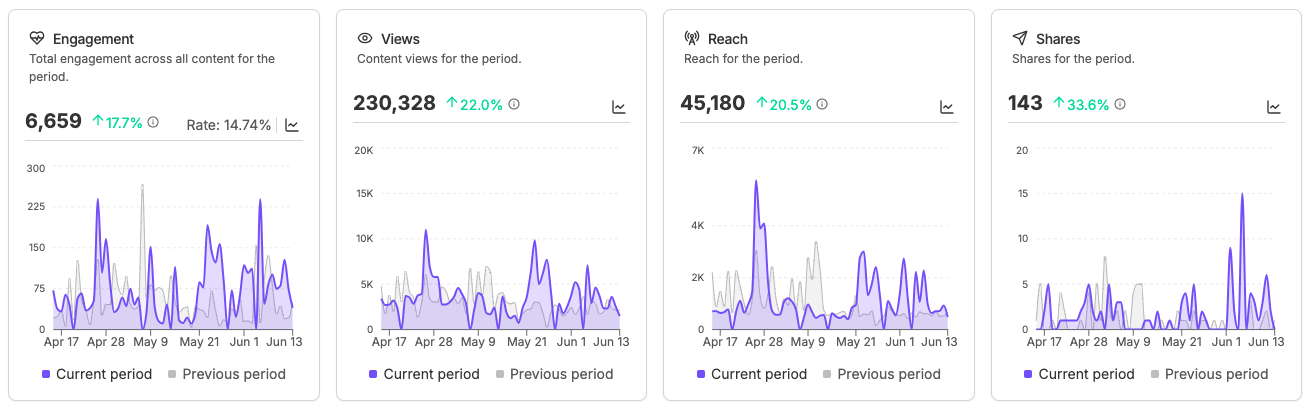Toggle Previous period legend in Reach chart
1313x408 pixels.
881,374
